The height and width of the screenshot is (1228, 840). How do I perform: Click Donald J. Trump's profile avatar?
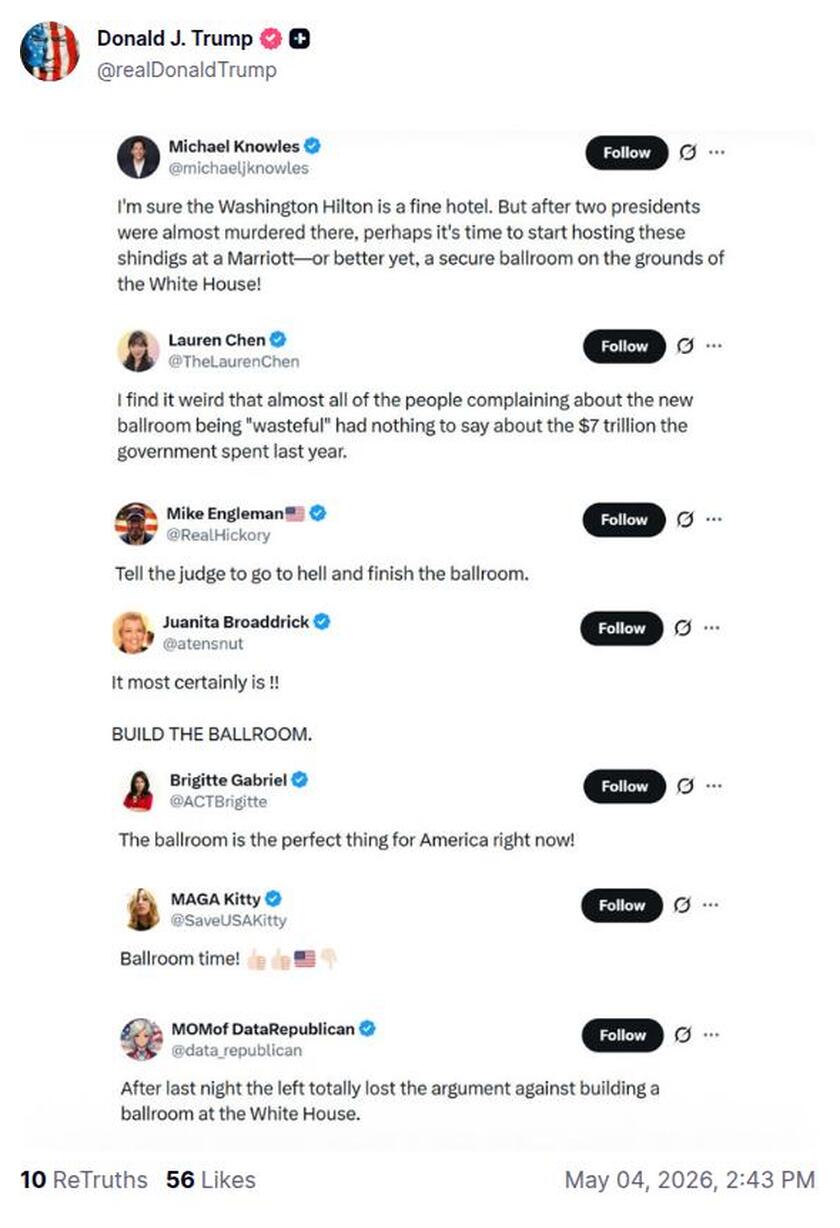(x=49, y=52)
